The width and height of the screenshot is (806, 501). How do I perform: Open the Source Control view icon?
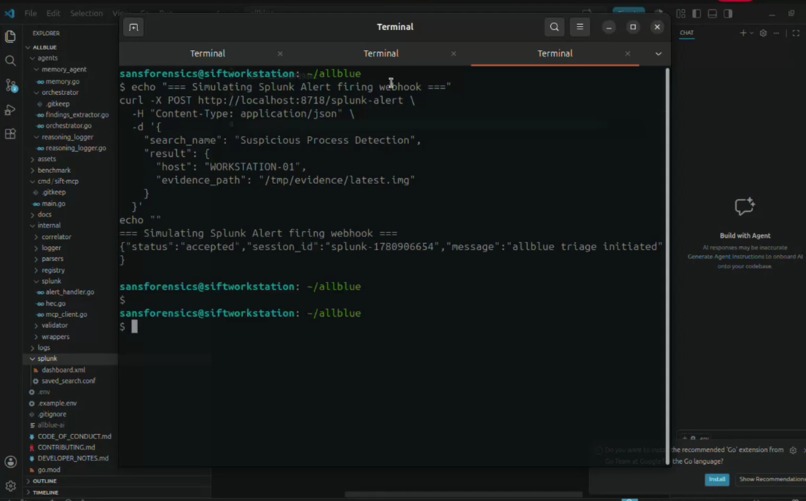(10, 85)
